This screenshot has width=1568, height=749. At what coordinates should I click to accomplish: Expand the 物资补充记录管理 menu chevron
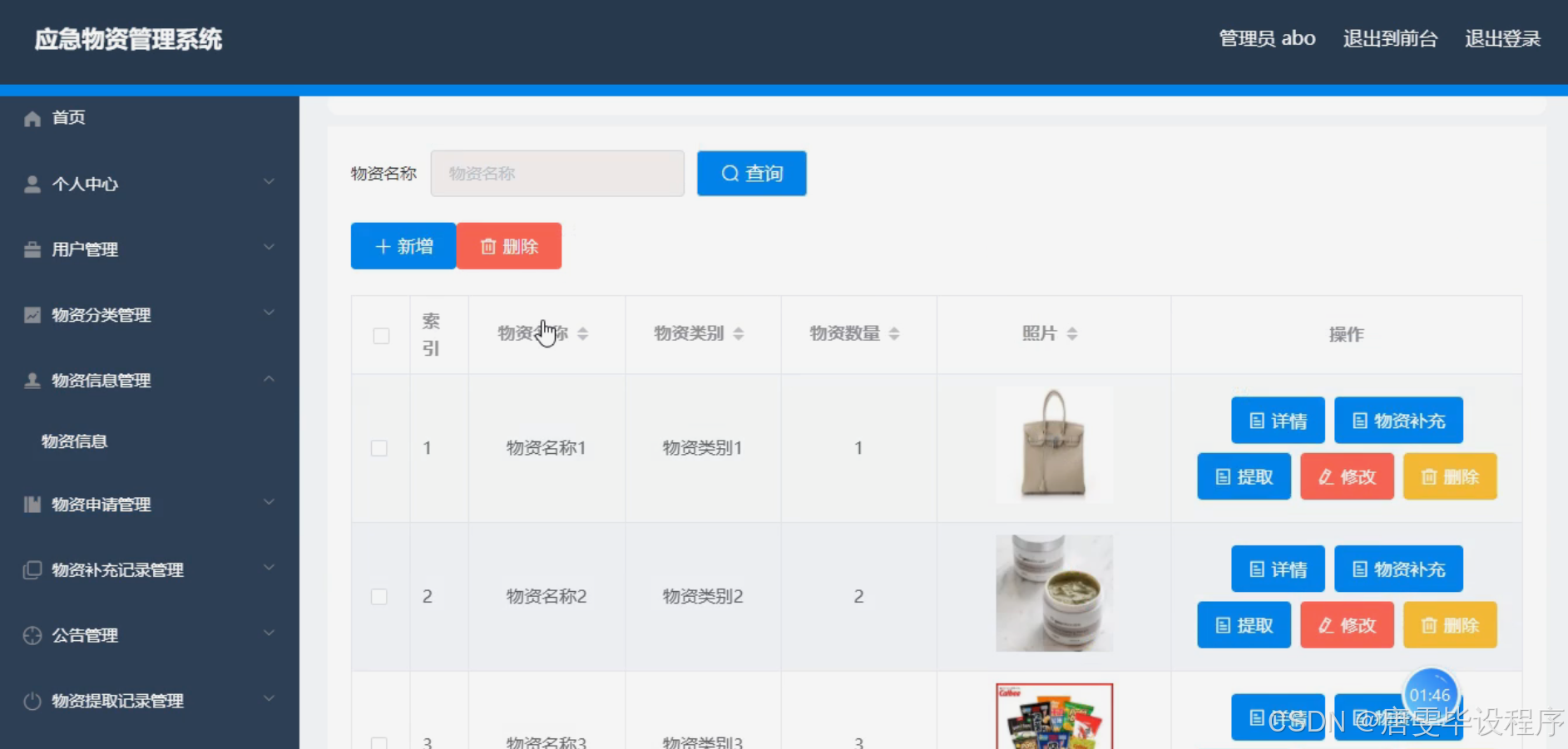[x=269, y=568]
